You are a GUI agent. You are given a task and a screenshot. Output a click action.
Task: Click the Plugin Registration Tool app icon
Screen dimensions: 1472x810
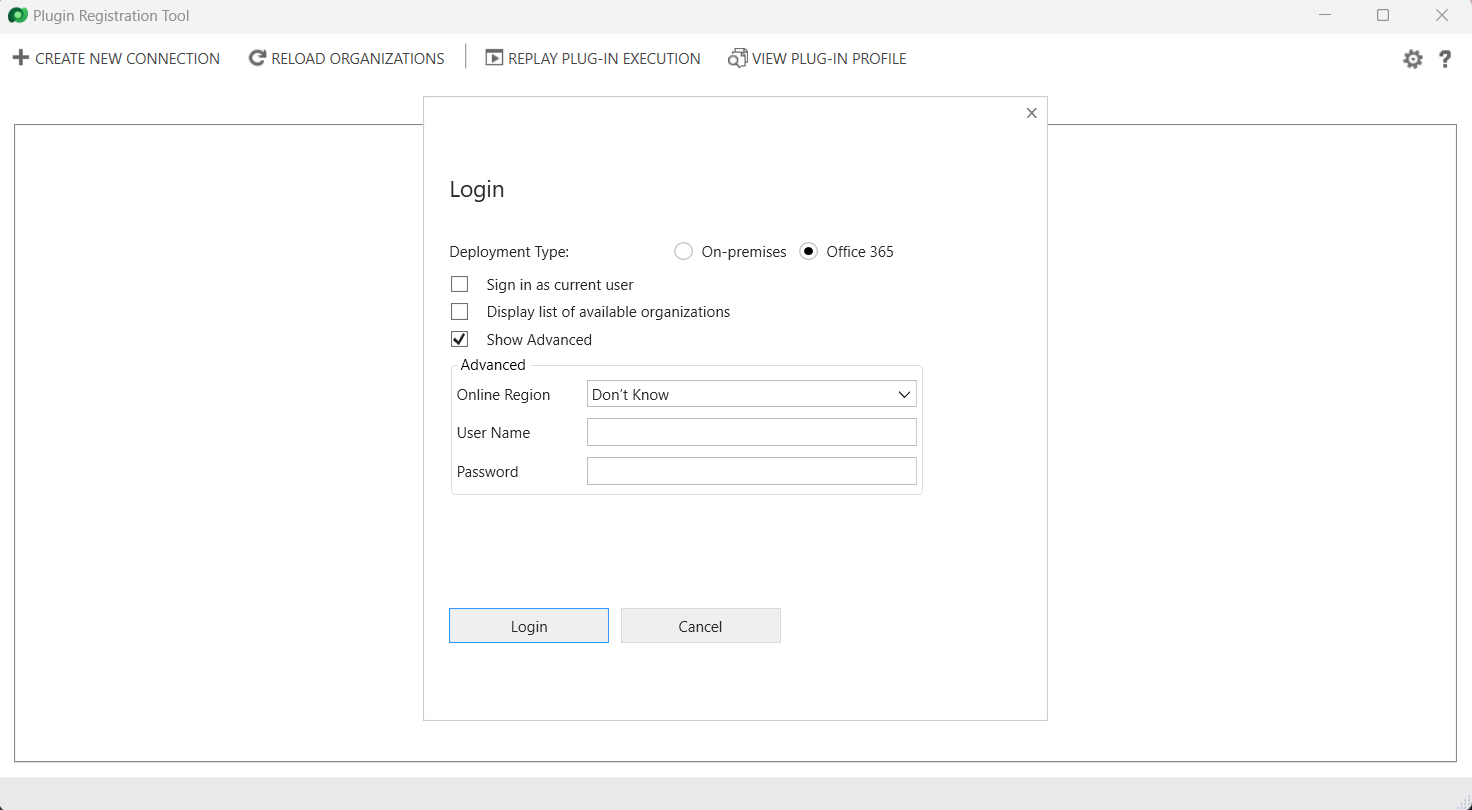(17, 15)
